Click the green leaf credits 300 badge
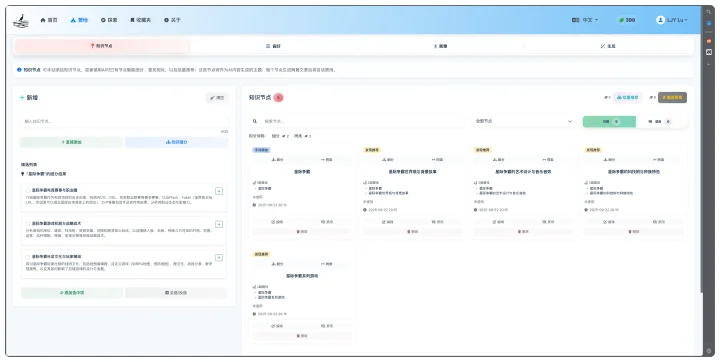 [627, 20]
